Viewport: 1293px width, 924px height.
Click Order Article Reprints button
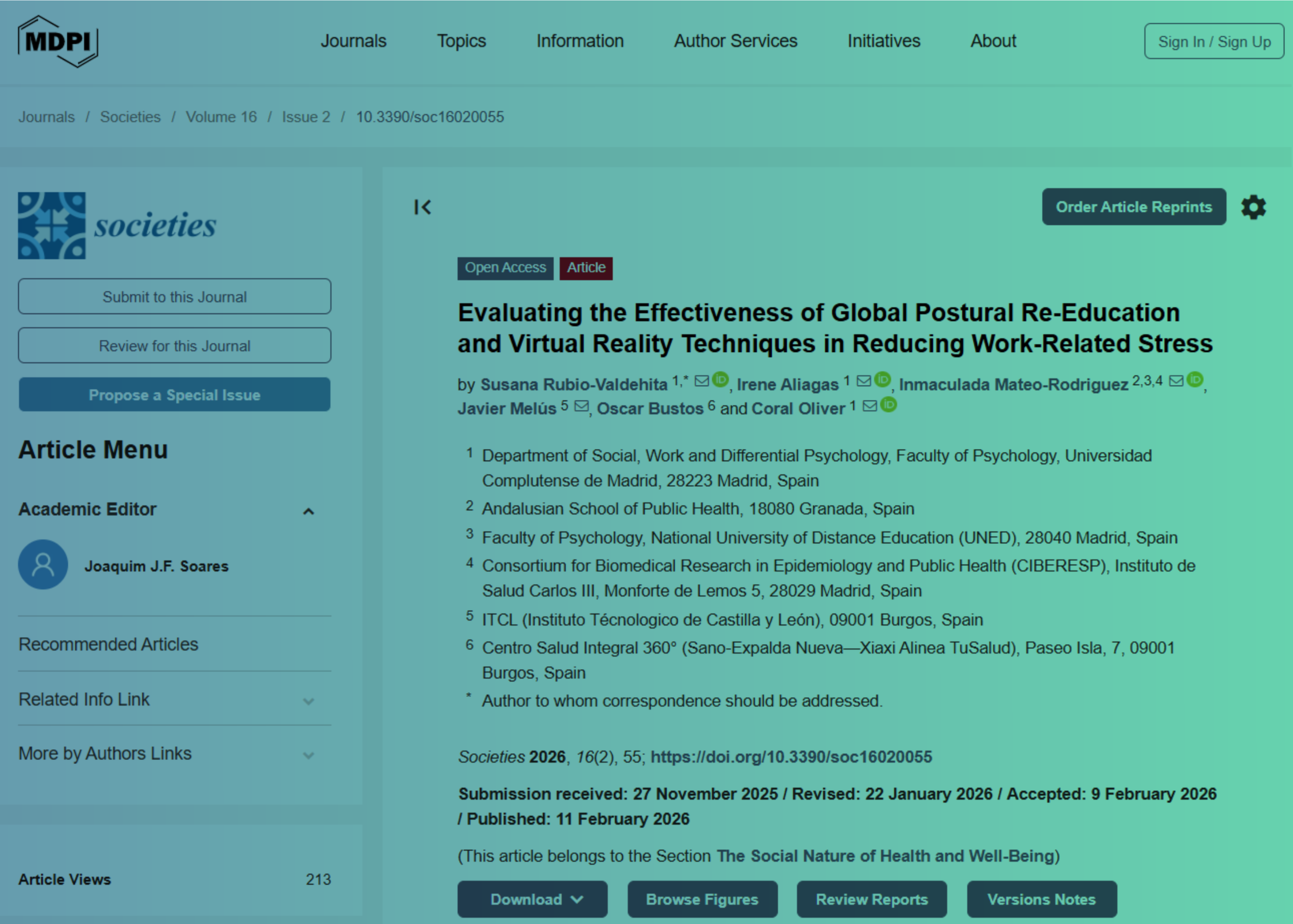tap(1134, 207)
